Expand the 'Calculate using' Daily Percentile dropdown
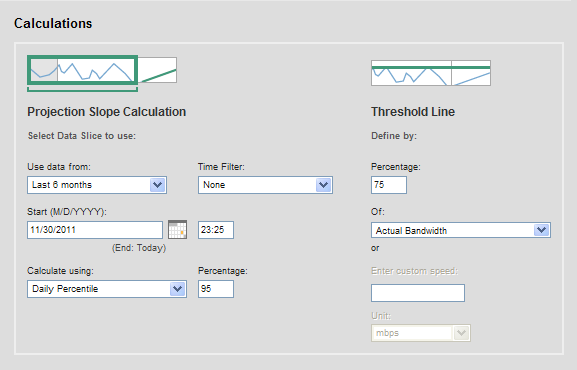The width and height of the screenshot is (577, 370). pos(107,289)
